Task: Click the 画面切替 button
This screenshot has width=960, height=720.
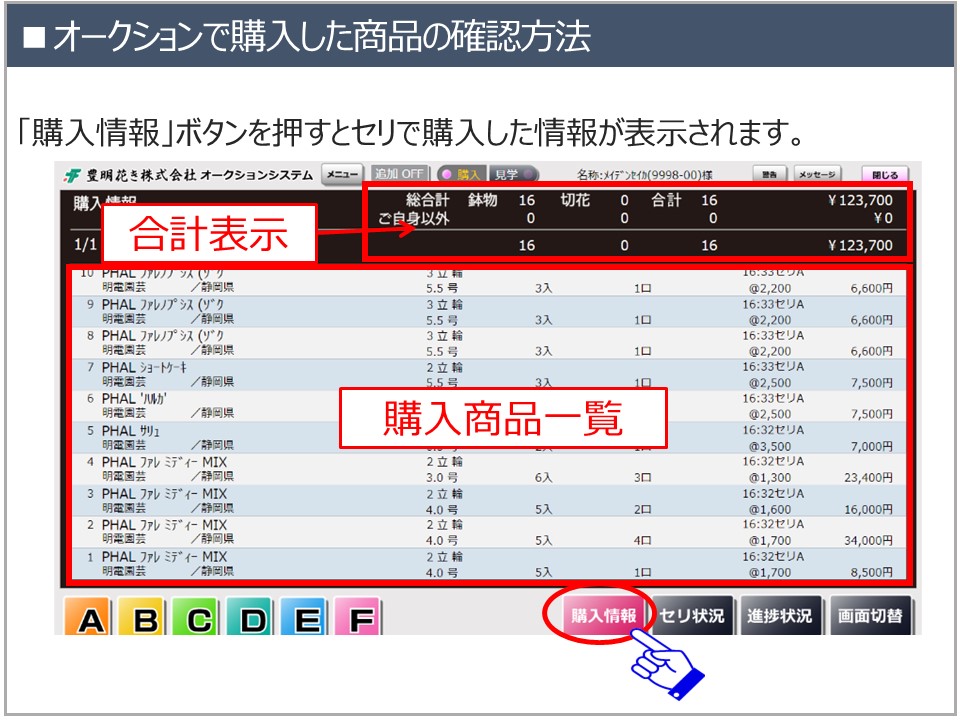Action: 870,616
